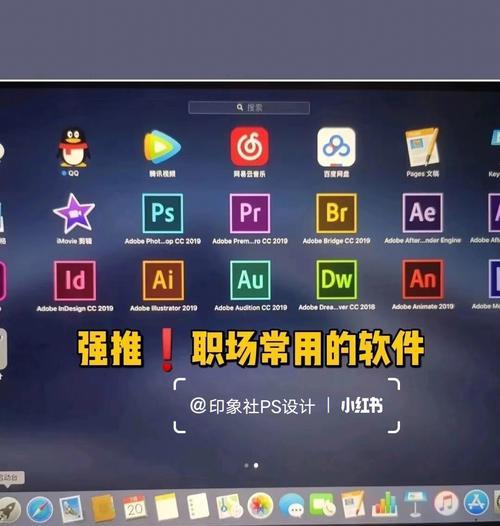The height and width of the screenshot is (526, 500).
Task: Click the 'Adobe Phot...op CC 2019' label
Action: pos(163,241)
